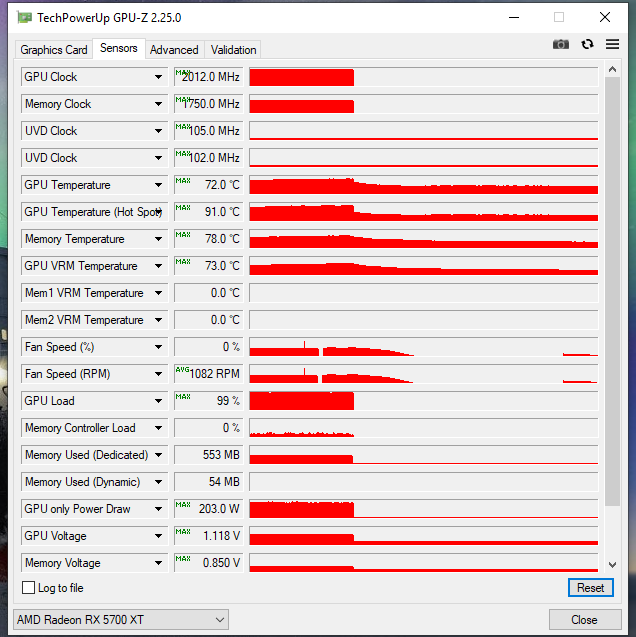Open the Mem2 VRM Temperature dropdown

coord(158,320)
